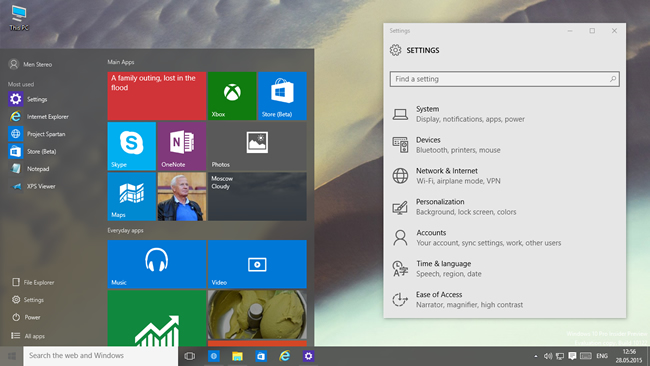This screenshot has height=366, width=650.
Task: Open Moscow Cloudy weather tile
Action: pos(257,196)
